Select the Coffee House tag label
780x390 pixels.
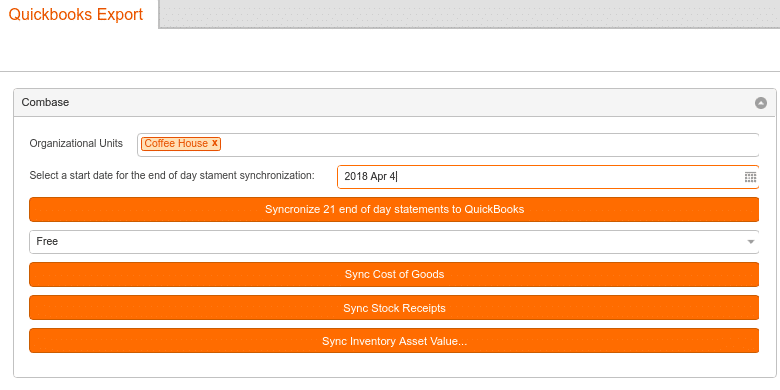point(176,143)
